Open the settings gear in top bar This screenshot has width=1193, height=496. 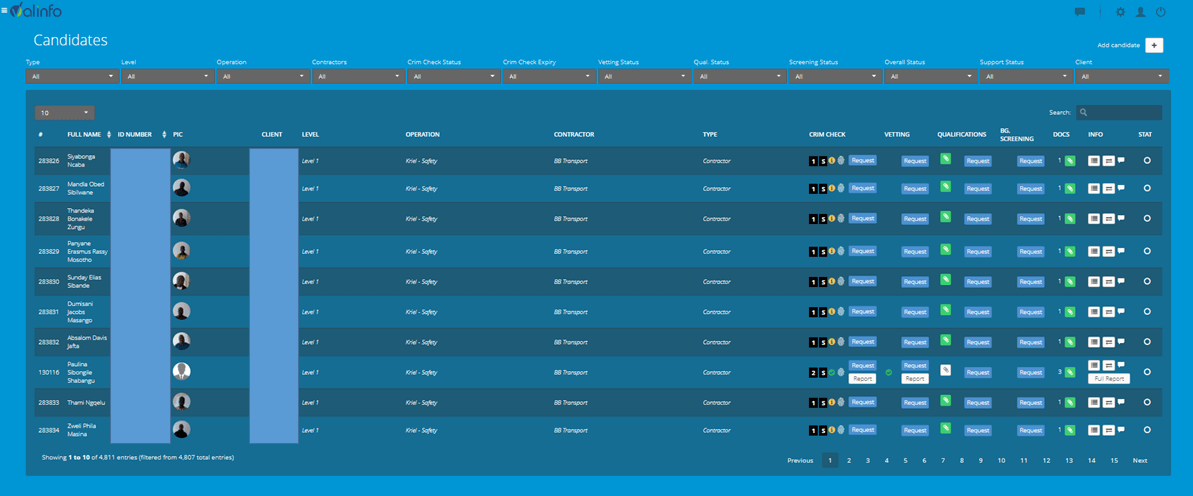tap(1120, 12)
